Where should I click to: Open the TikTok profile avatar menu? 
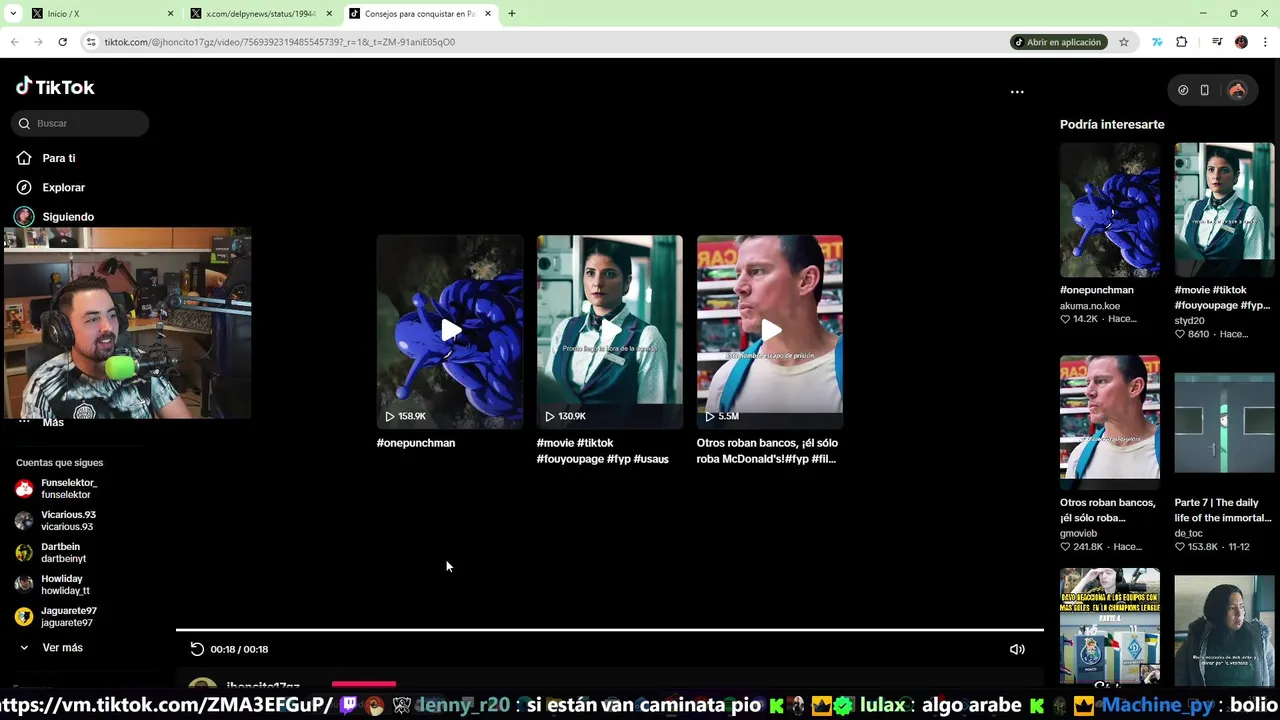[1237, 90]
